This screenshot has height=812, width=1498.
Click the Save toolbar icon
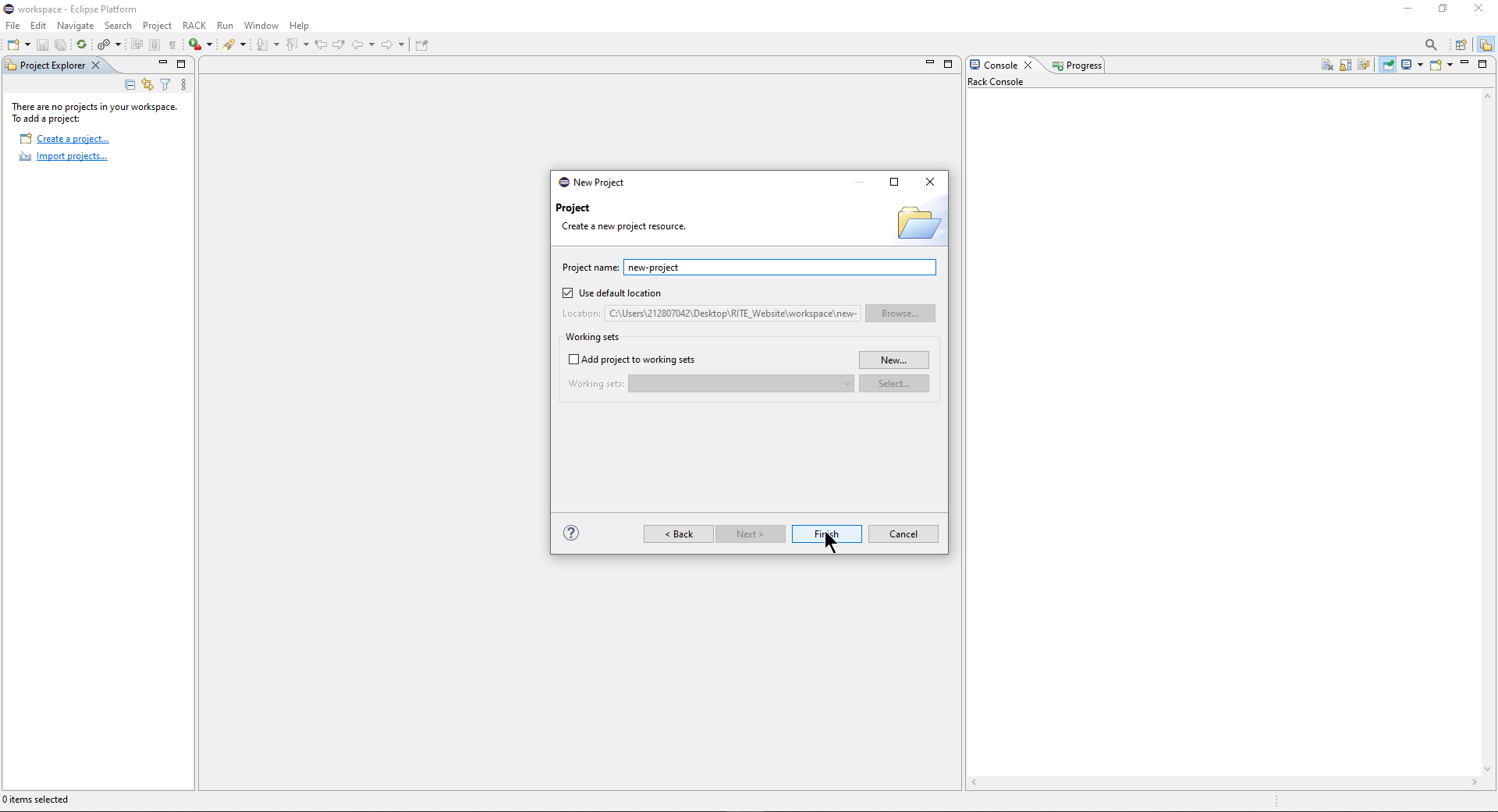(42, 44)
